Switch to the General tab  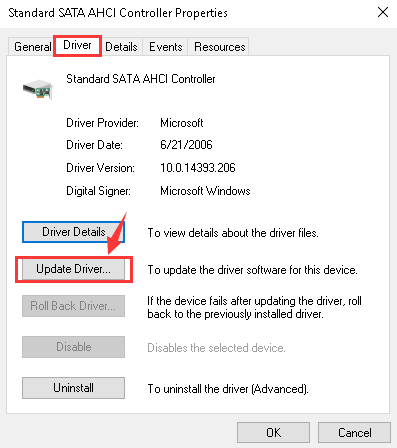tap(32, 47)
